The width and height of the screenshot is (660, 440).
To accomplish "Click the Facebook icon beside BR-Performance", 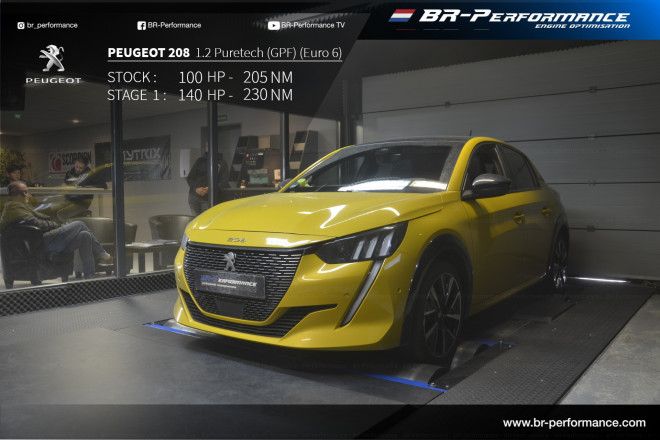I will point(140,25).
